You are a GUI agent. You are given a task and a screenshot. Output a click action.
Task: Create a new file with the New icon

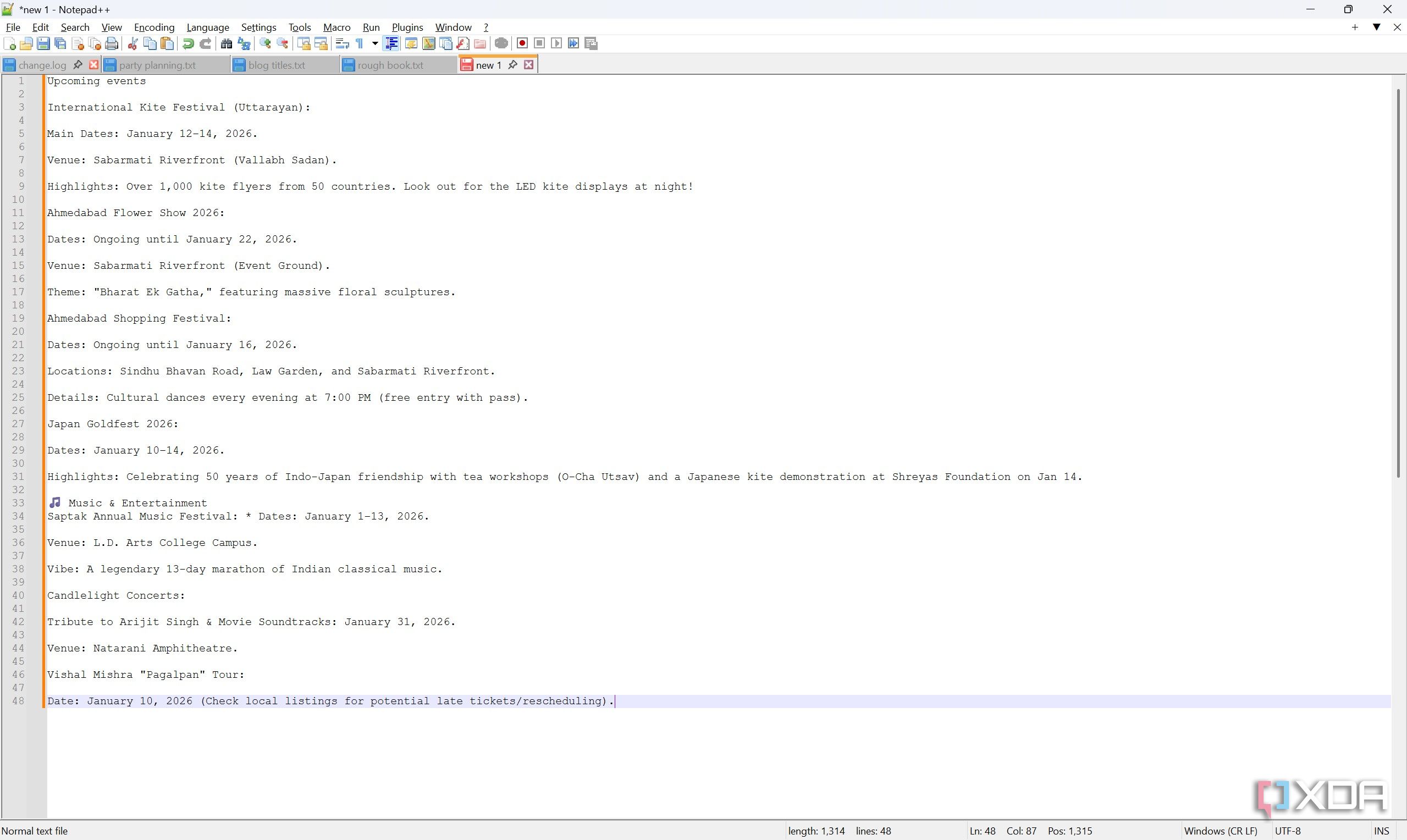pyautogui.click(x=9, y=43)
